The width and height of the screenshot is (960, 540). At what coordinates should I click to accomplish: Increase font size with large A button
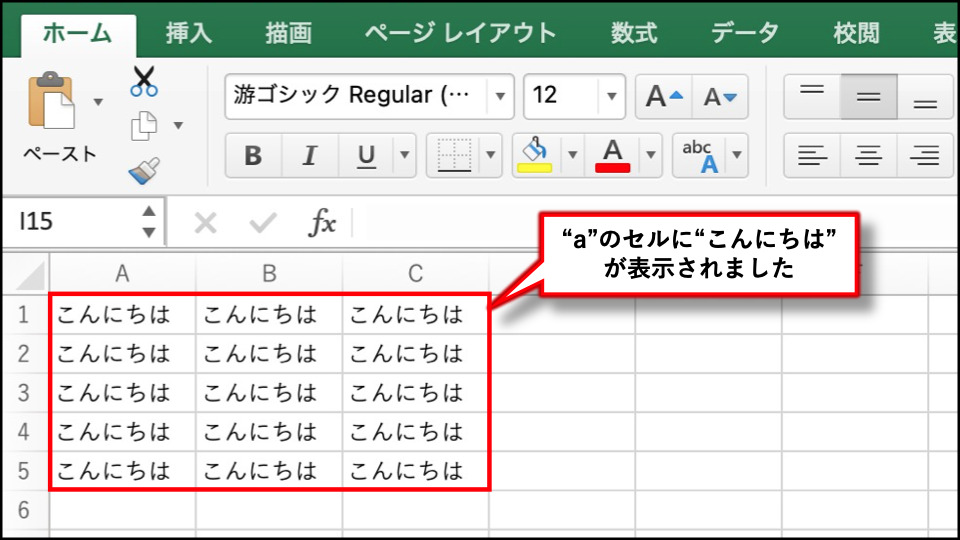pyautogui.click(x=664, y=96)
